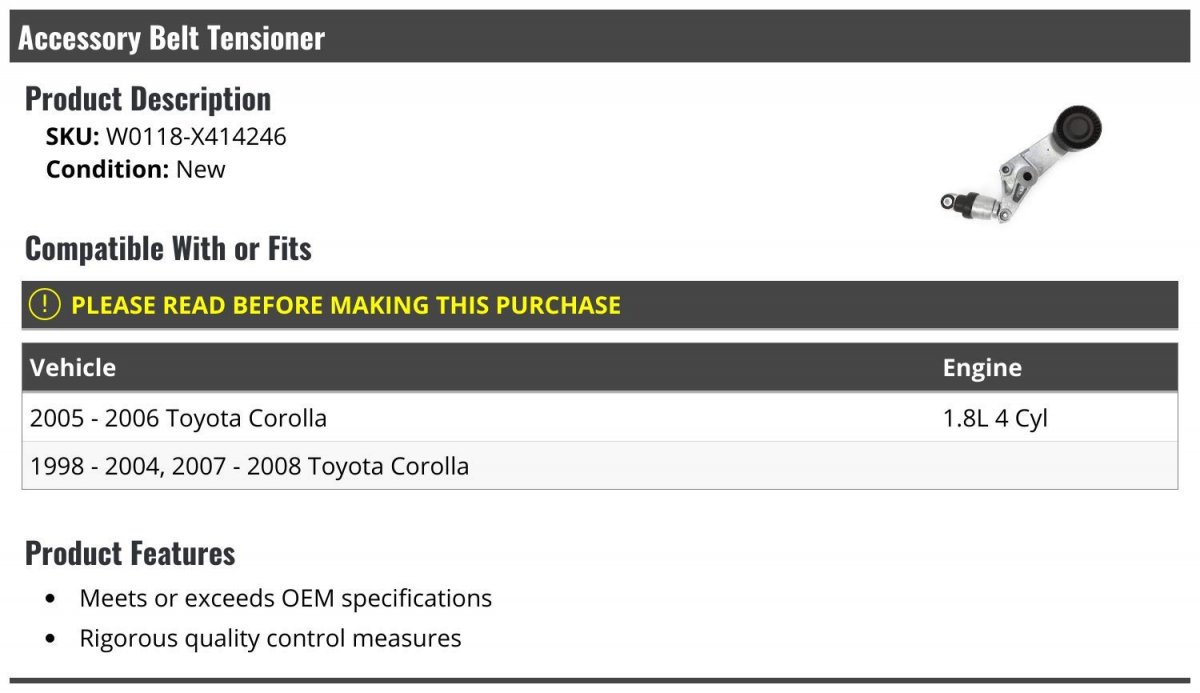Click the 1.8L 4 Cyl engine cell

point(995,418)
